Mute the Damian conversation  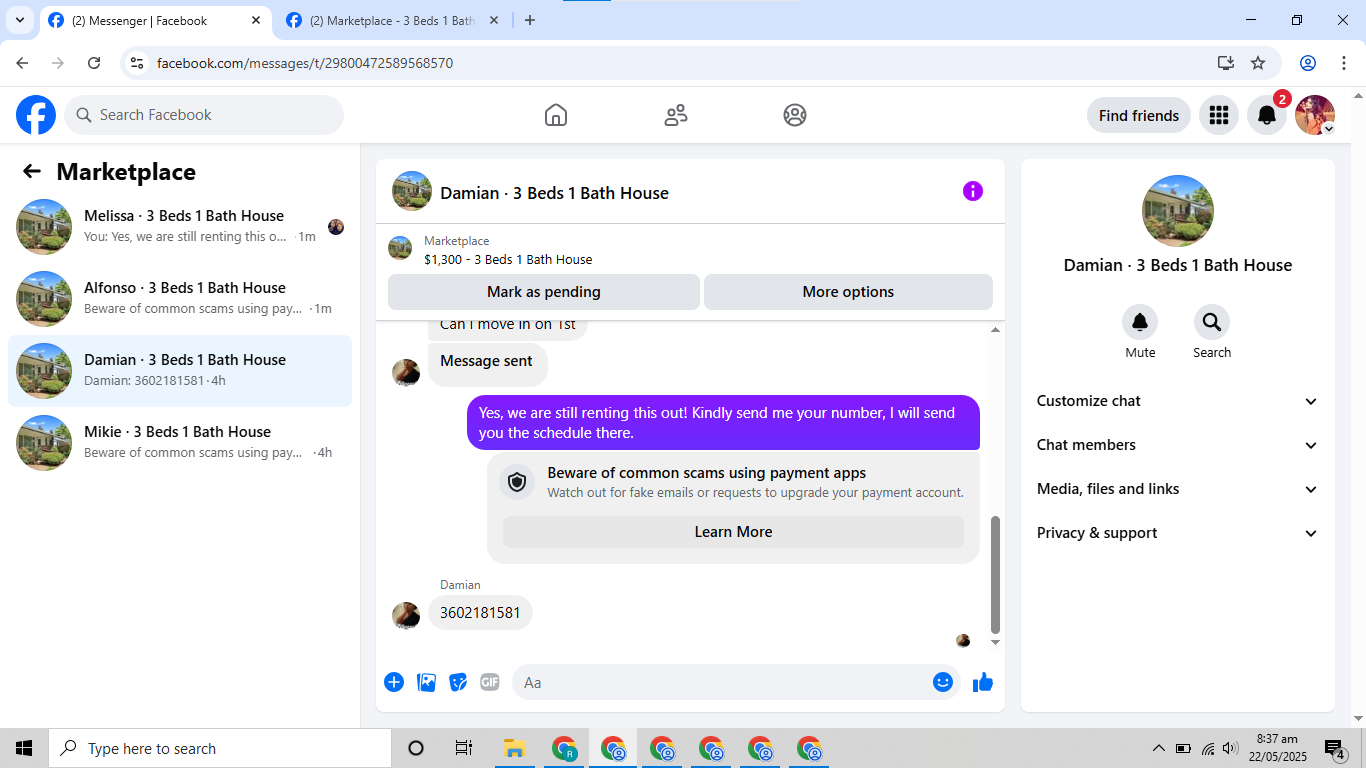[1140, 322]
